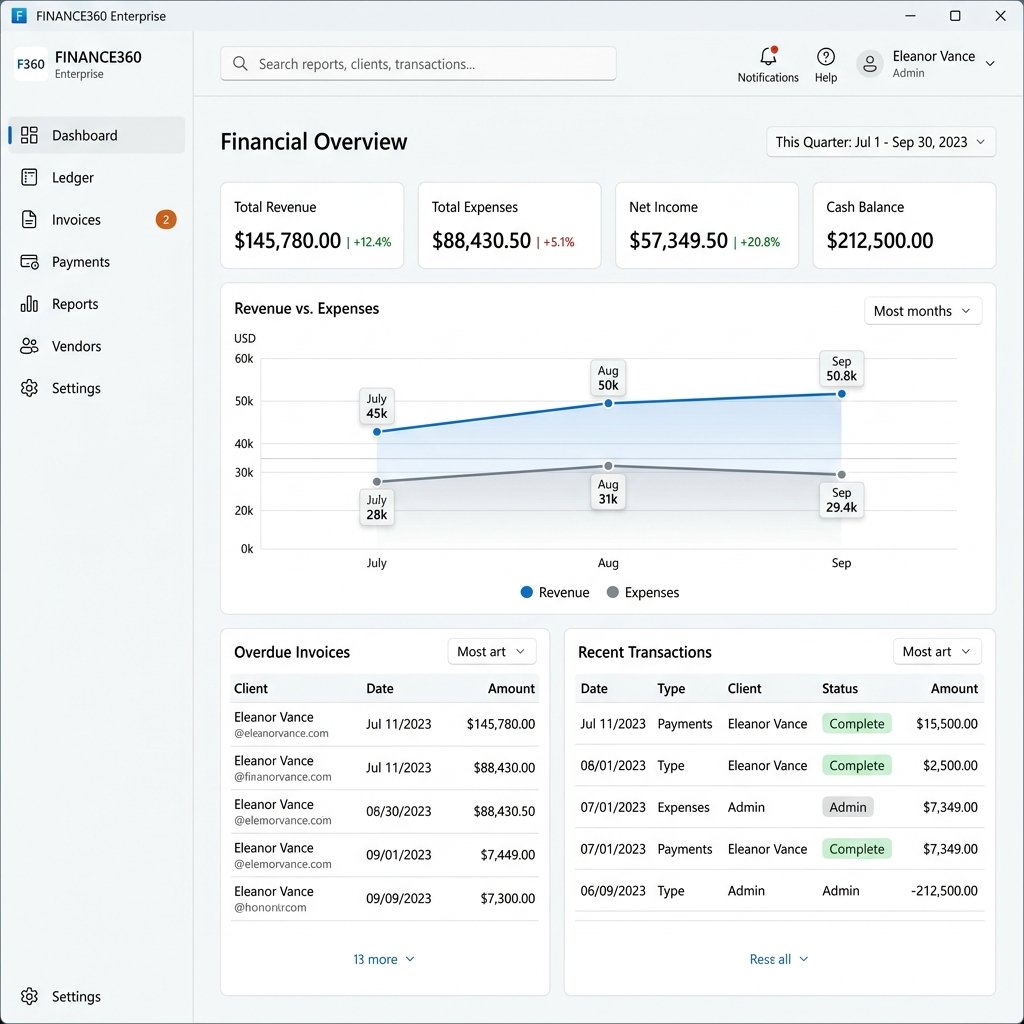Open the This Quarter date range dropdown

[880, 142]
